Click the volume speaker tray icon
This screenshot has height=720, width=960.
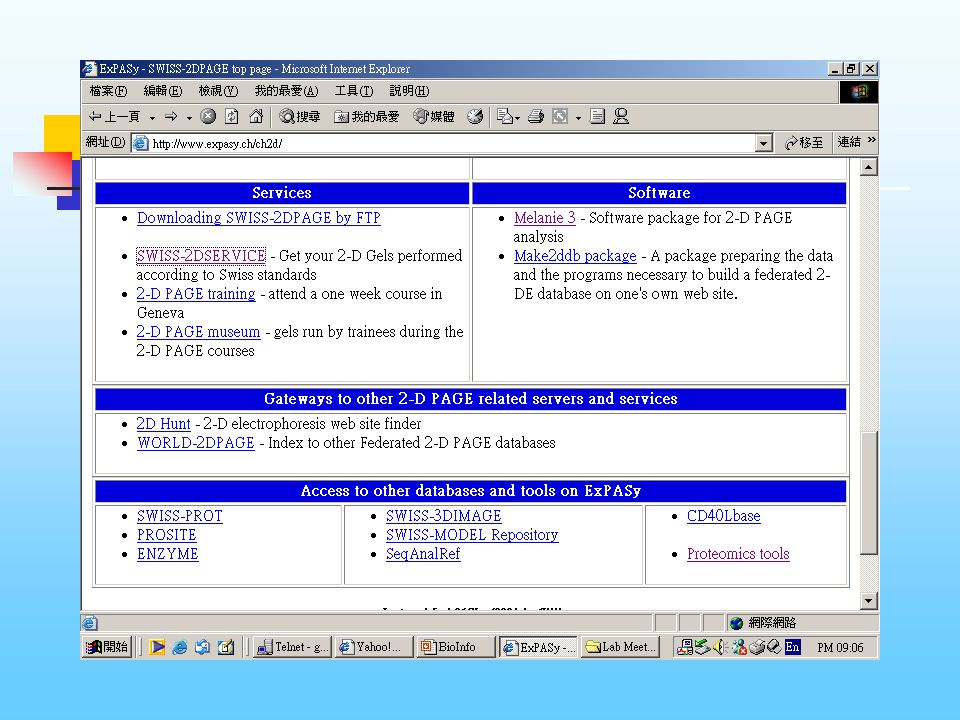720,647
